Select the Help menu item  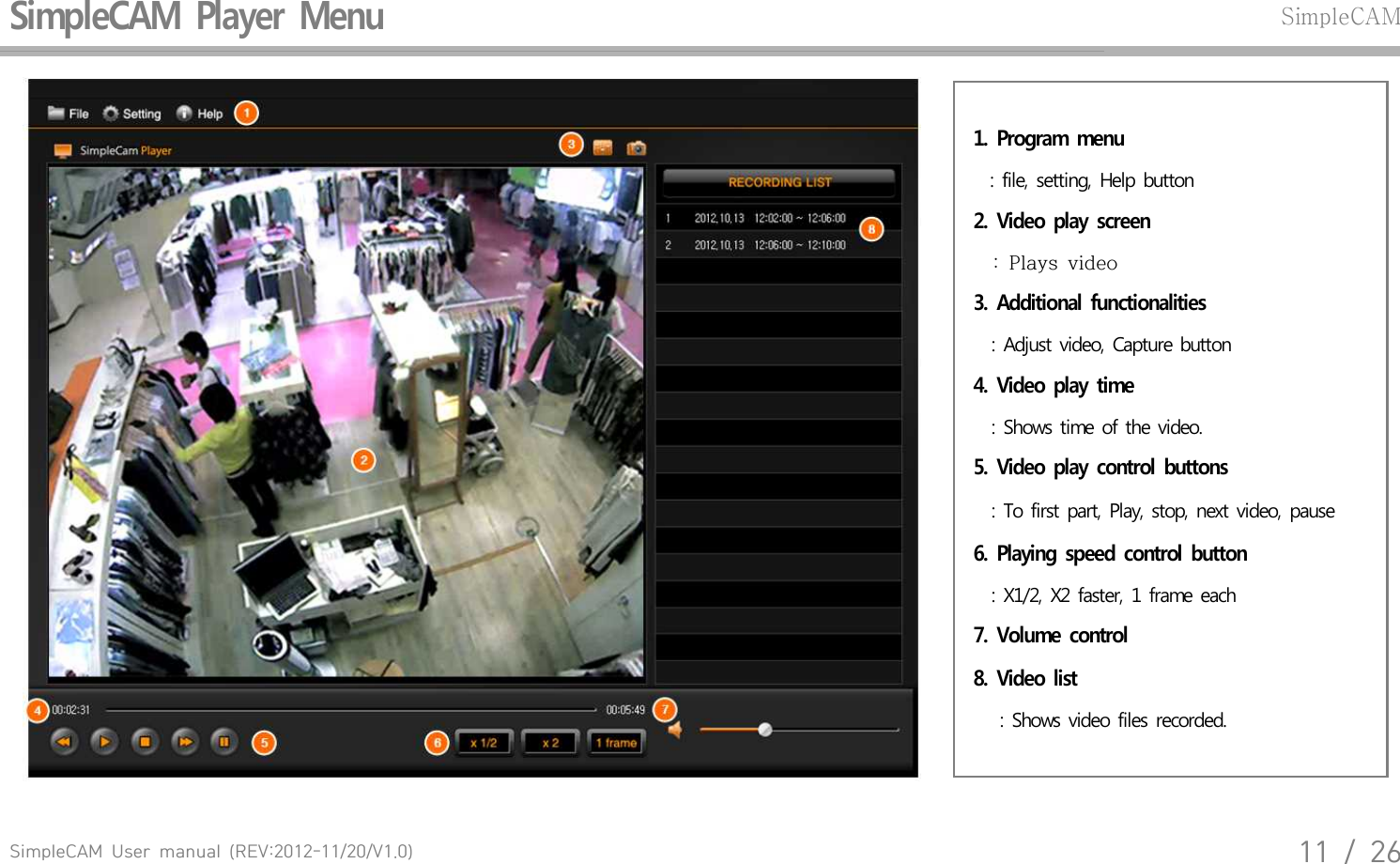coord(208,113)
